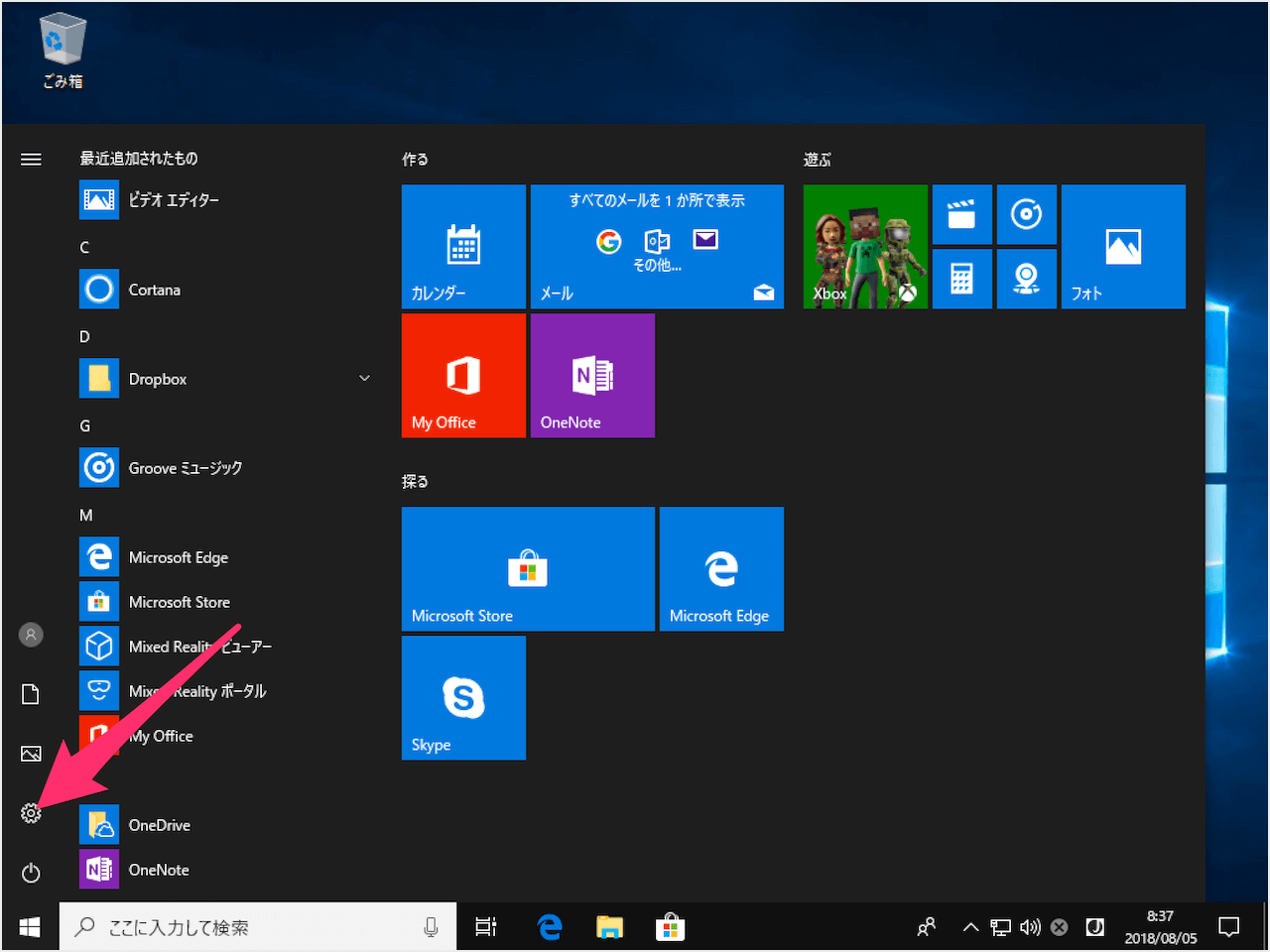Click the microphone icon in search box
Image resolution: width=1270 pixels, height=952 pixels.
tap(431, 927)
